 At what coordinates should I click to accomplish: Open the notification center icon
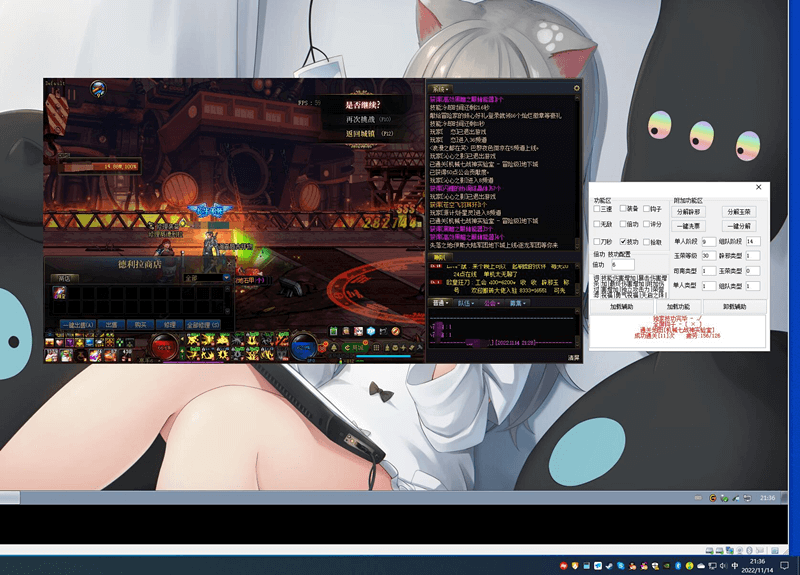coord(784,565)
